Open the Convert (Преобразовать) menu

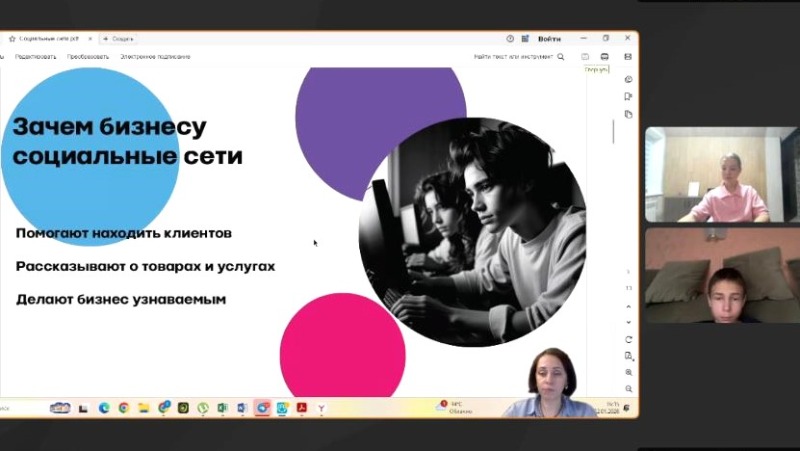tap(88, 57)
